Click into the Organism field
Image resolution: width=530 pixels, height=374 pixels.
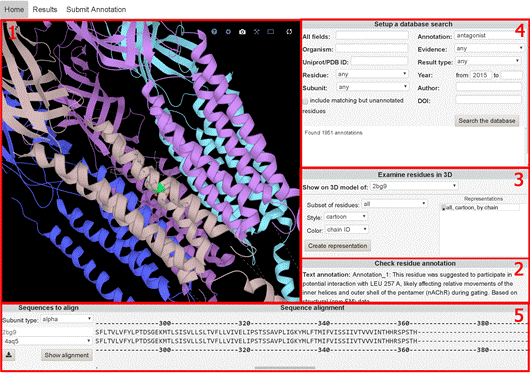coord(372,49)
